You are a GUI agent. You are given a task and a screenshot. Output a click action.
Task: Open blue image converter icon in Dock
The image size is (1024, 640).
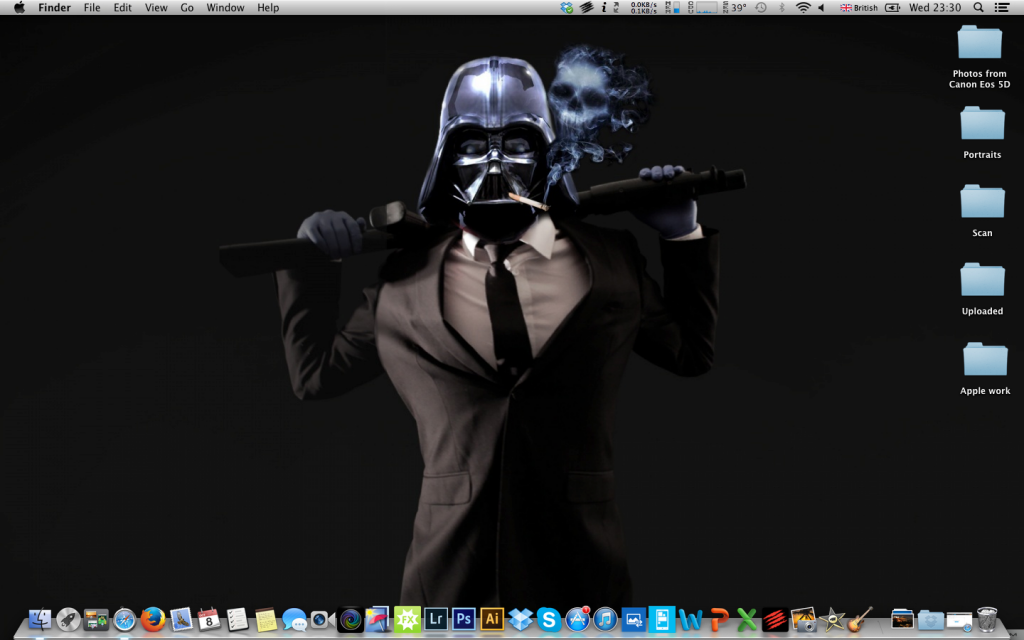(x=633, y=619)
